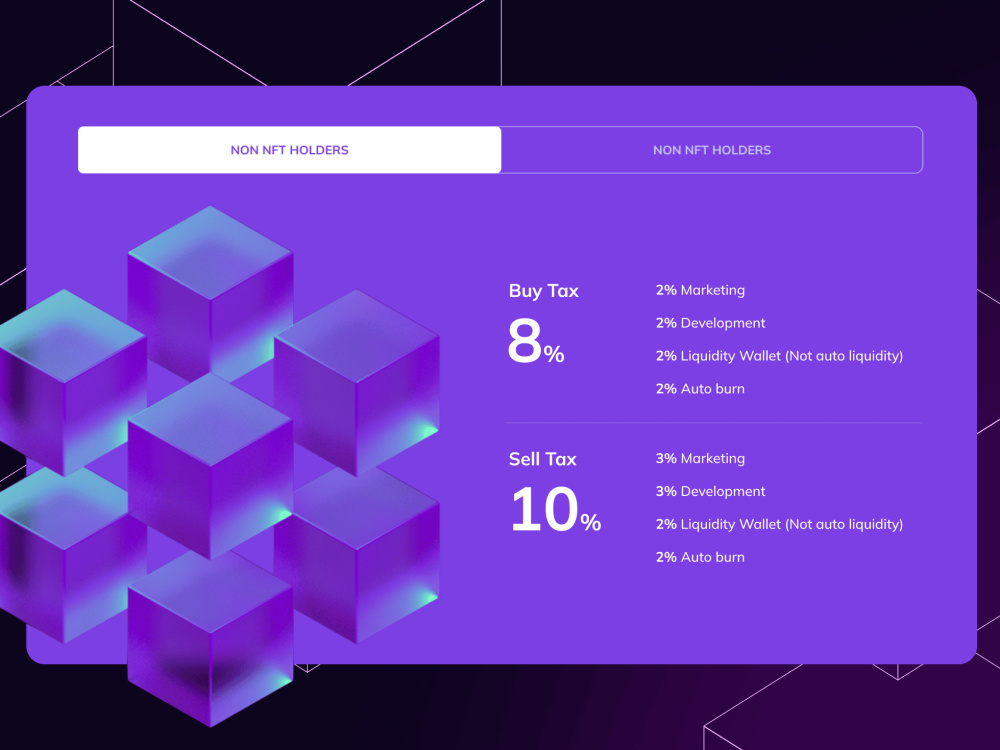1000x750 pixels.
Task: Click the 3% Development line
Action: click(x=710, y=491)
